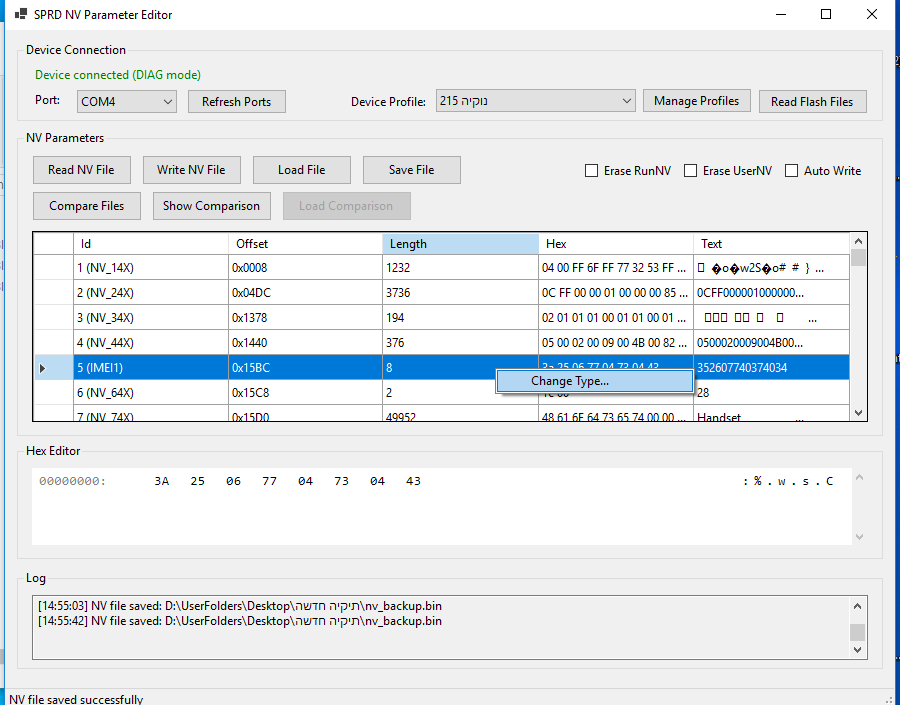900x705 pixels.
Task: Click the app icon in title bar
Action: click(20, 15)
